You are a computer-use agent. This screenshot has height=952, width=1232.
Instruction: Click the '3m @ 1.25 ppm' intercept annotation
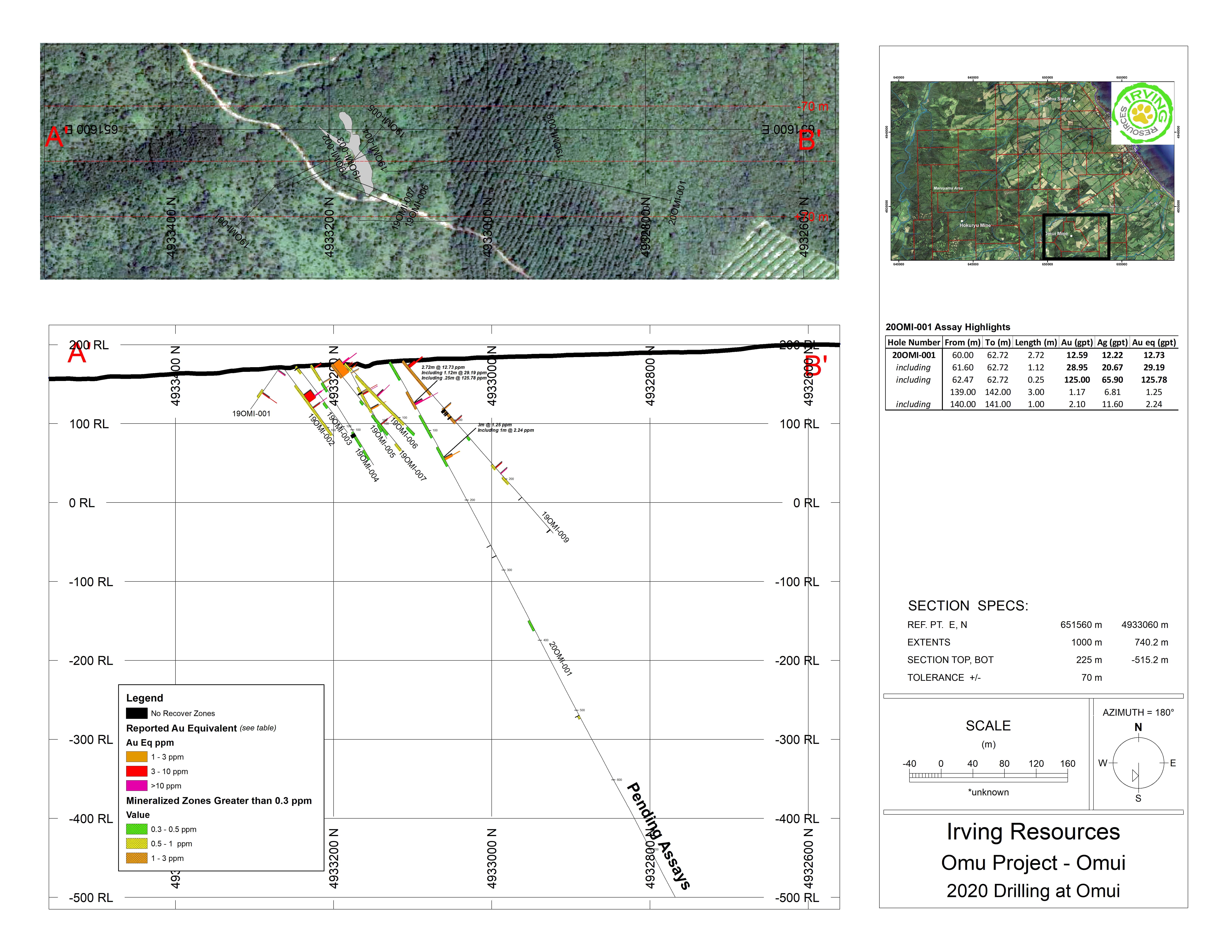click(495, 425)
